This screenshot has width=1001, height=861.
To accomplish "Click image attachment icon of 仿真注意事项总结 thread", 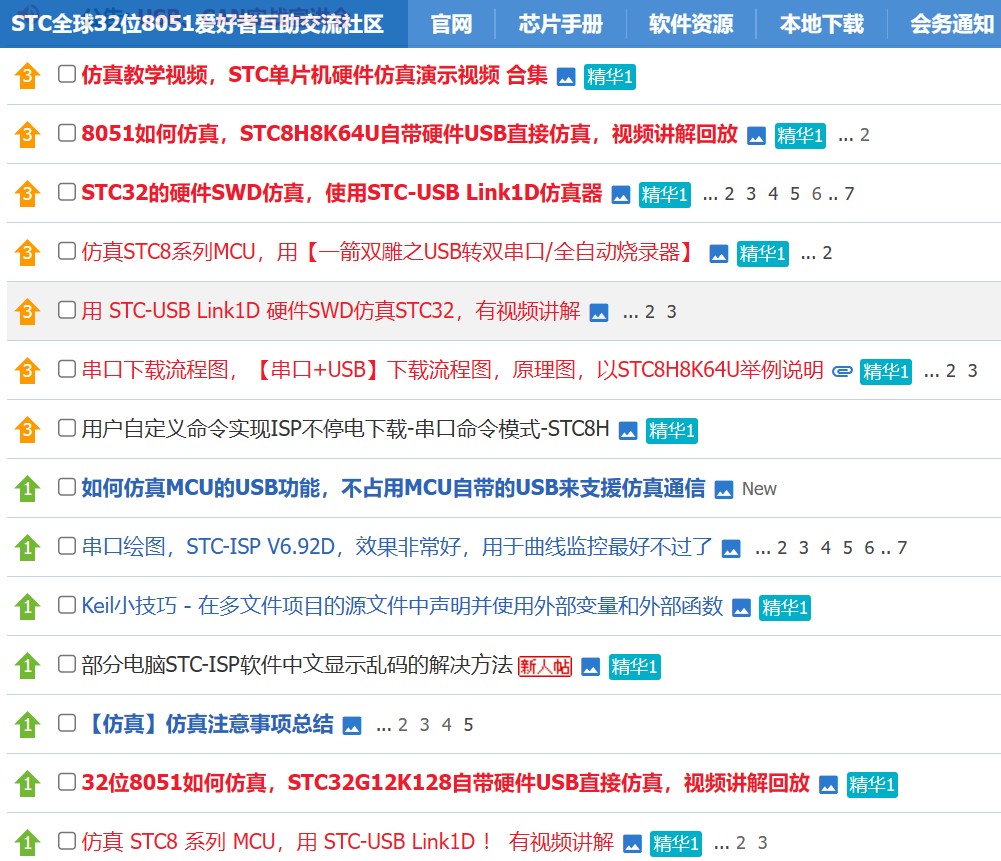I will [x=352, y=726].
